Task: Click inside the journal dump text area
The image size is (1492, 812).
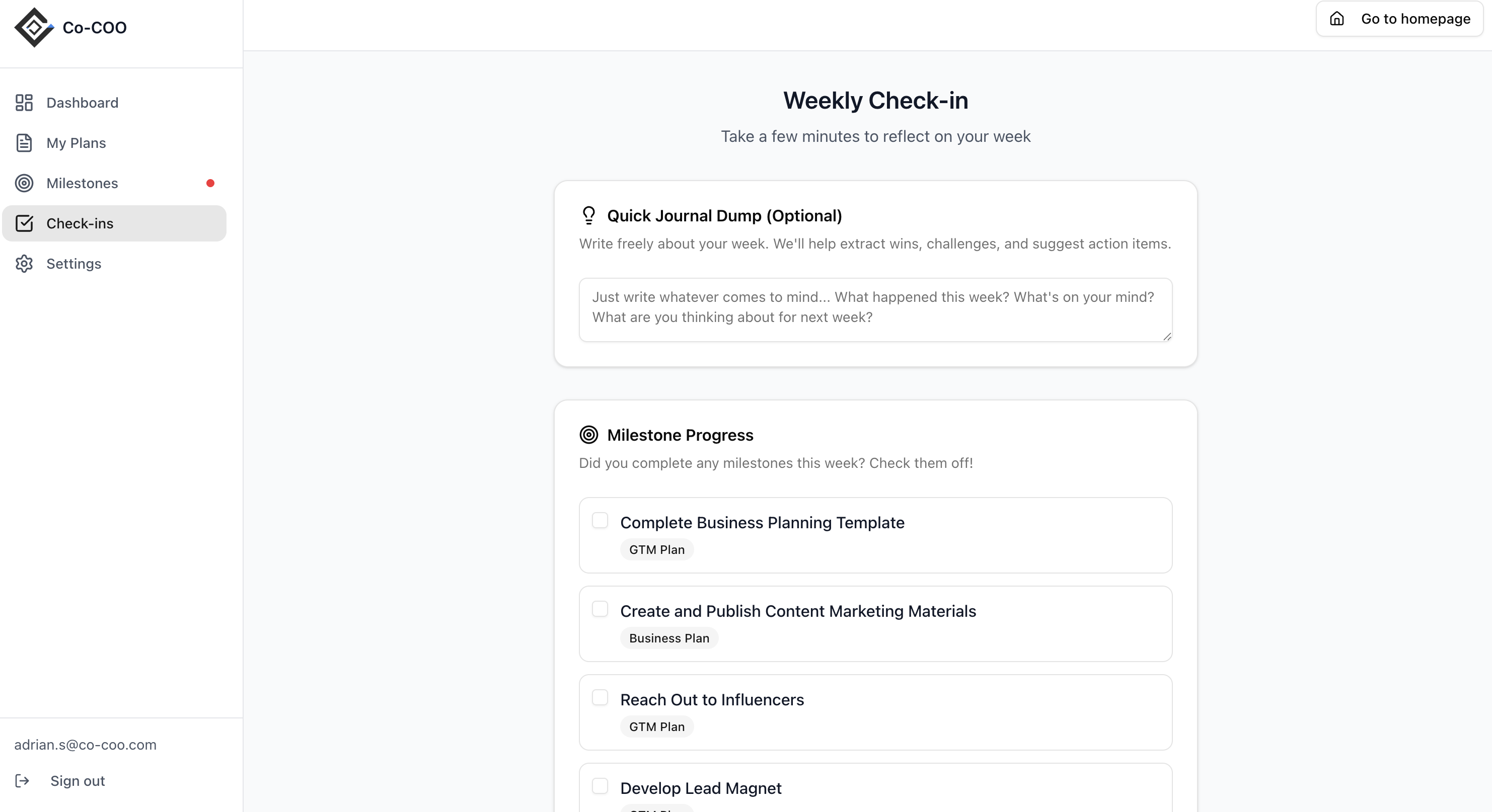Action: (874, 309)
